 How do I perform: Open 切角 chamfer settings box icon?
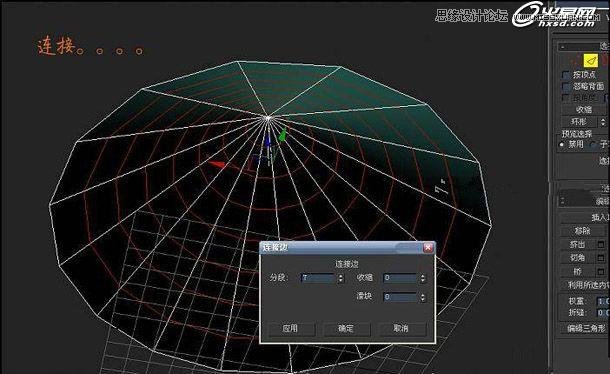point(601,258)
